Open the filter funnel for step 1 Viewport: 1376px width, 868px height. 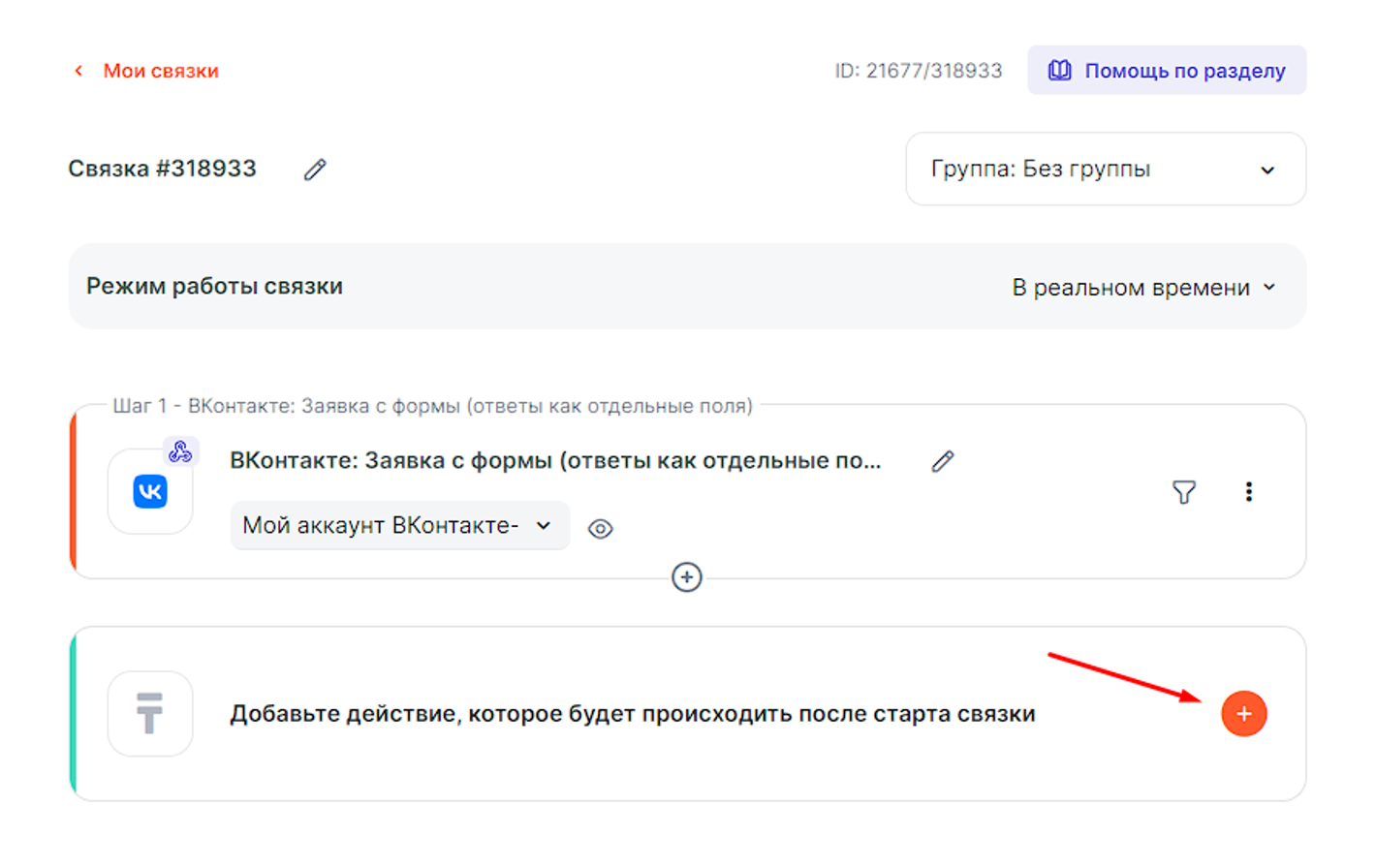pyautogui.click(x=1183, y=492)
